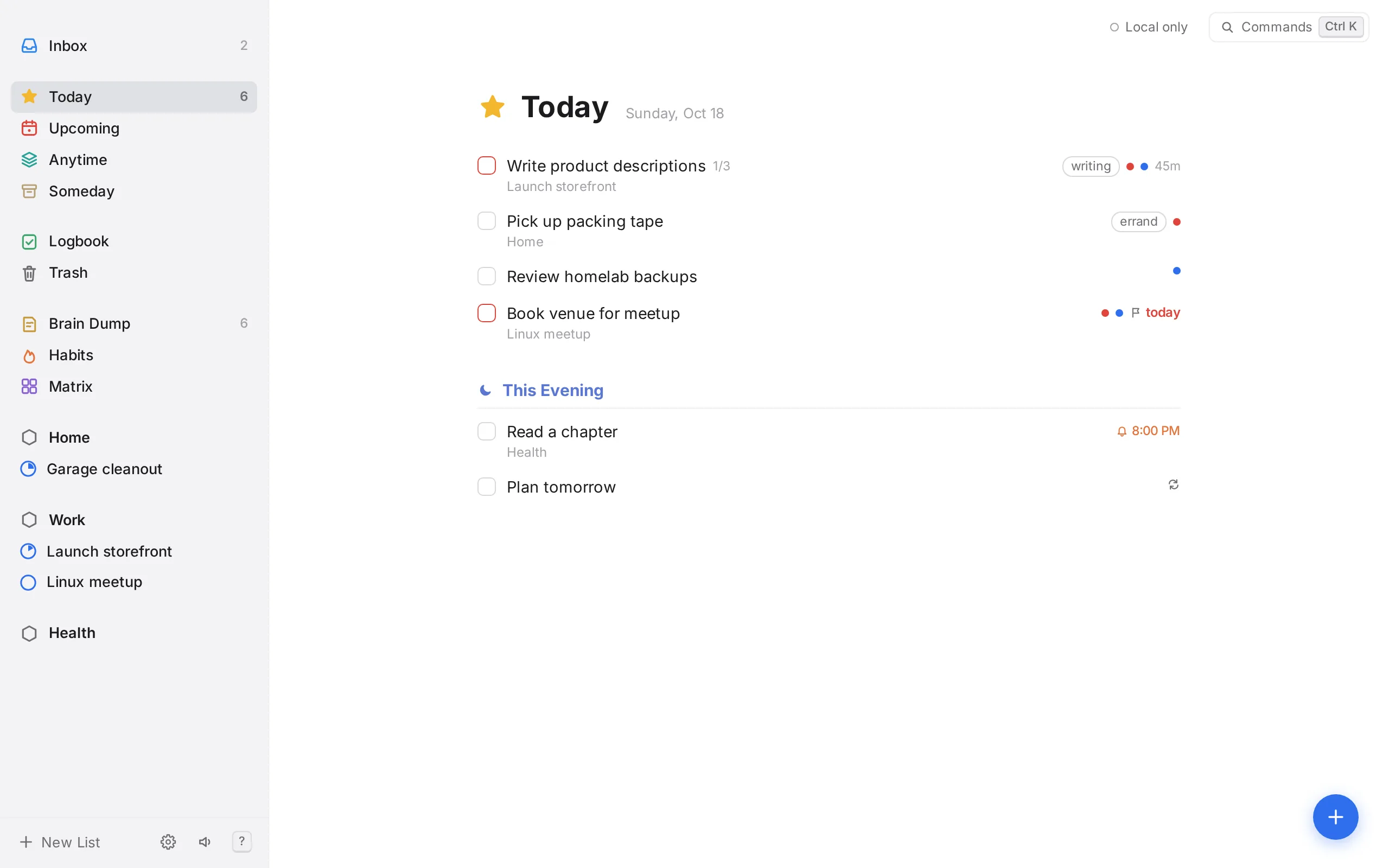This screenshot has height=868, width=1389.
Task: Click the deadline flag icon on Book venue
Action: click(1135, 313)
